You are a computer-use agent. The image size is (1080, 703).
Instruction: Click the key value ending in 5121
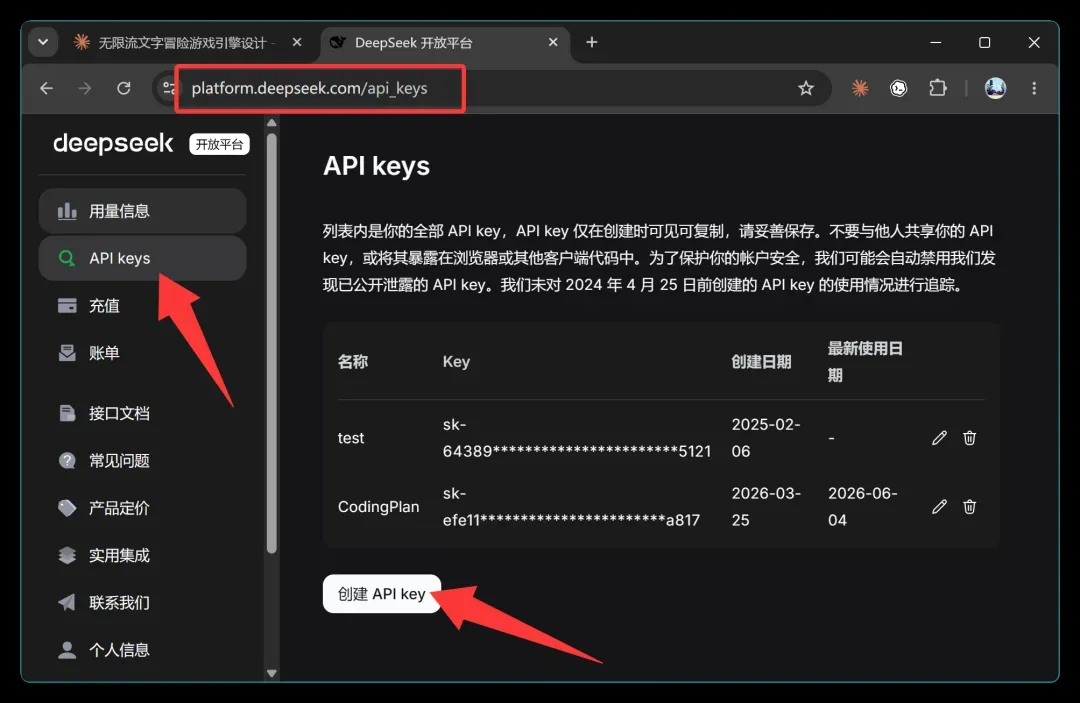tap(577, 438)
